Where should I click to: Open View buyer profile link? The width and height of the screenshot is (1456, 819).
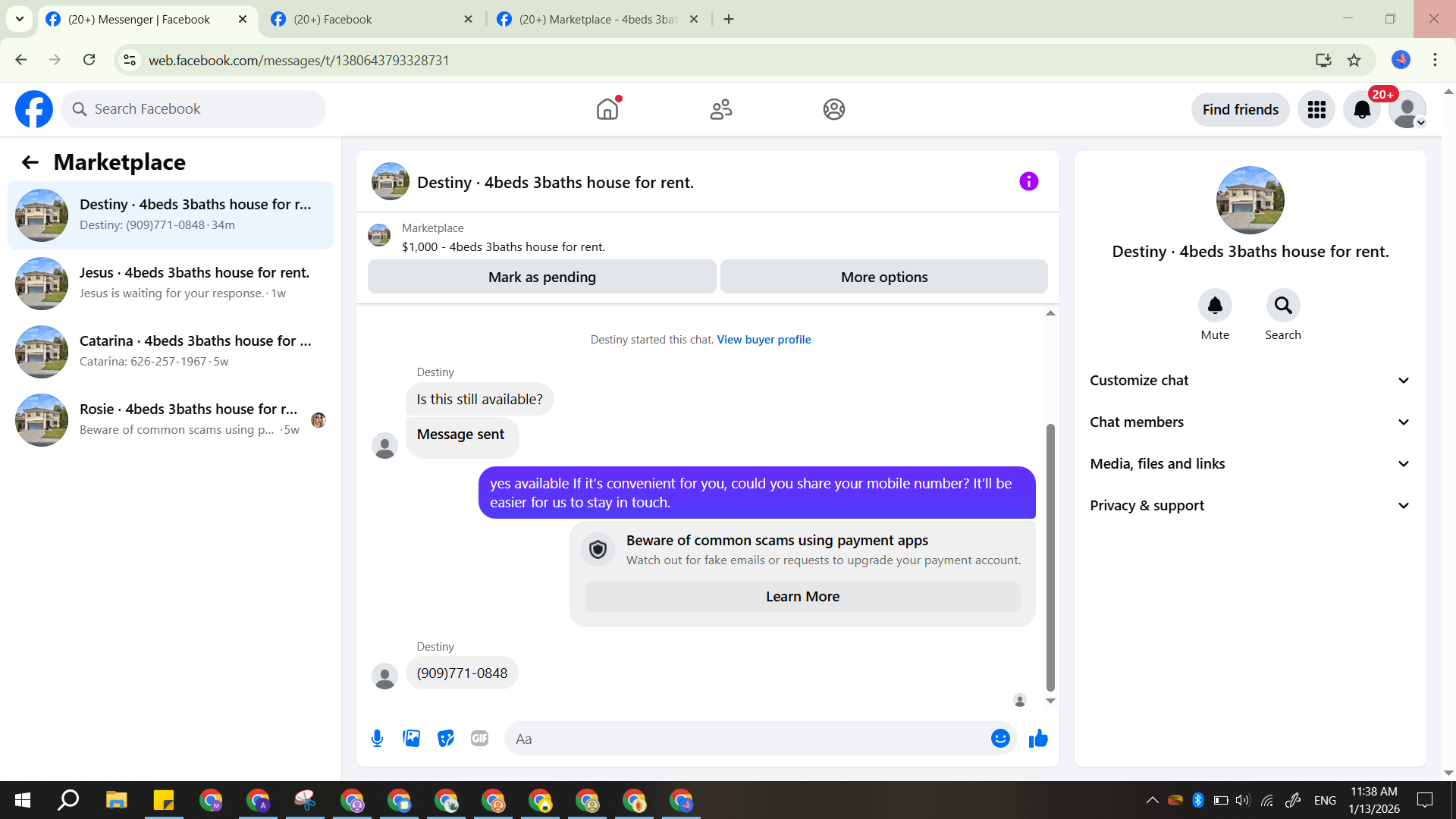[x=764, y=340]
